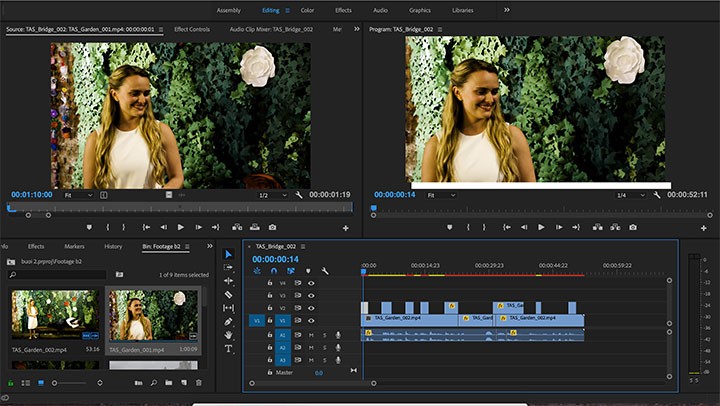This screenshot has height=406, width=720.
Task: Toggle lock on V1 track
Action: pyautogui.click(x=270, y=320)
